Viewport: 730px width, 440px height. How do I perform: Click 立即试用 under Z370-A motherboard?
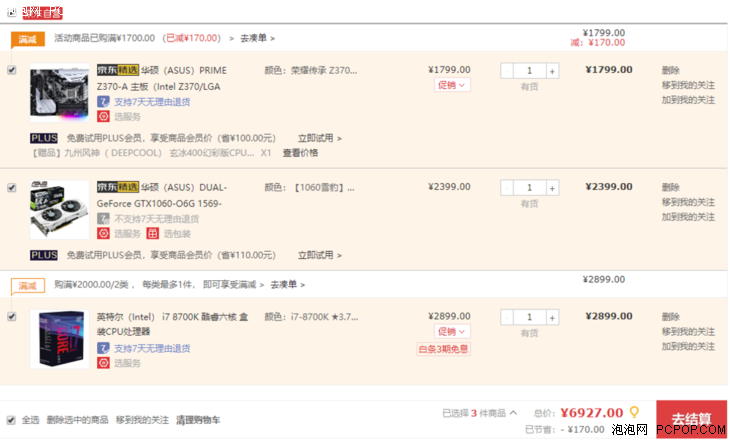320,138
